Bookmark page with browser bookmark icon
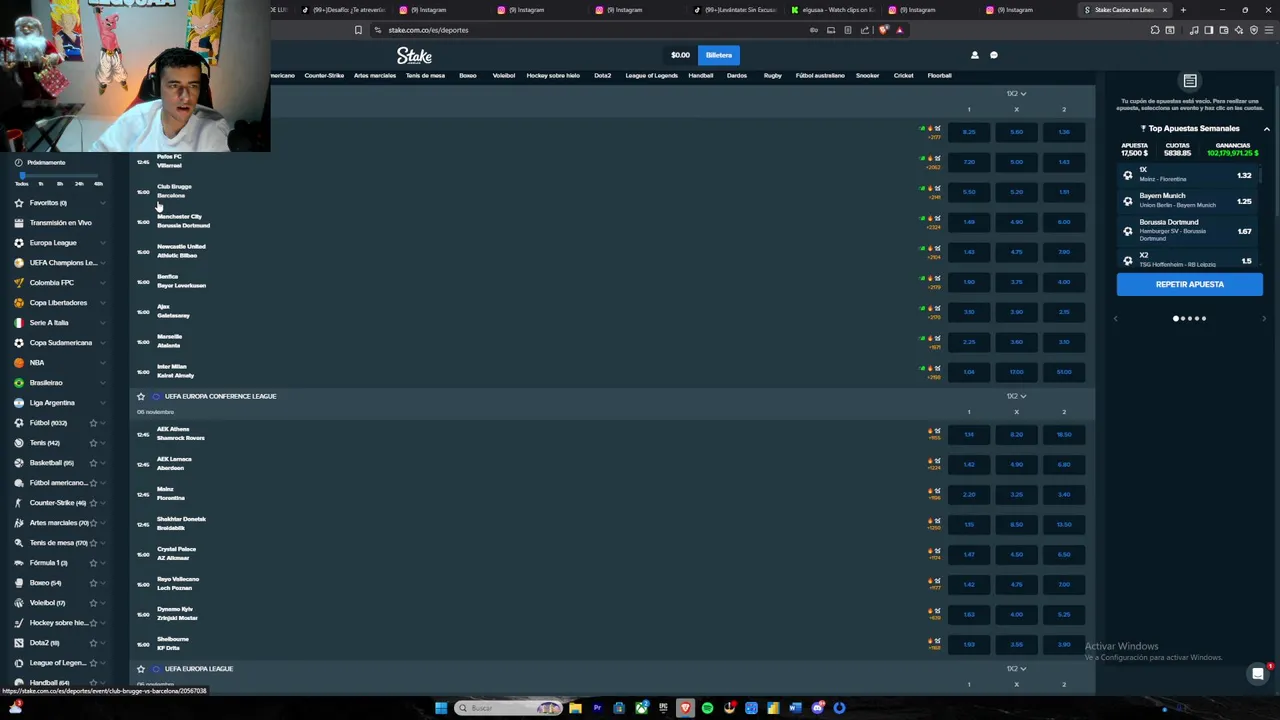1280x720 pixels. (x=358, y=30)
